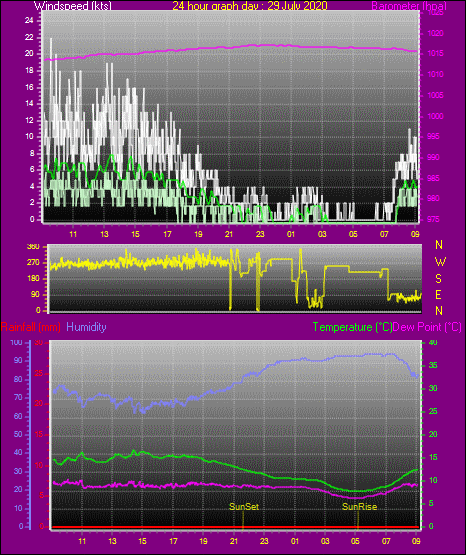
Task: Click the '100' humidity axis value
Action: (x=17, y=342)
